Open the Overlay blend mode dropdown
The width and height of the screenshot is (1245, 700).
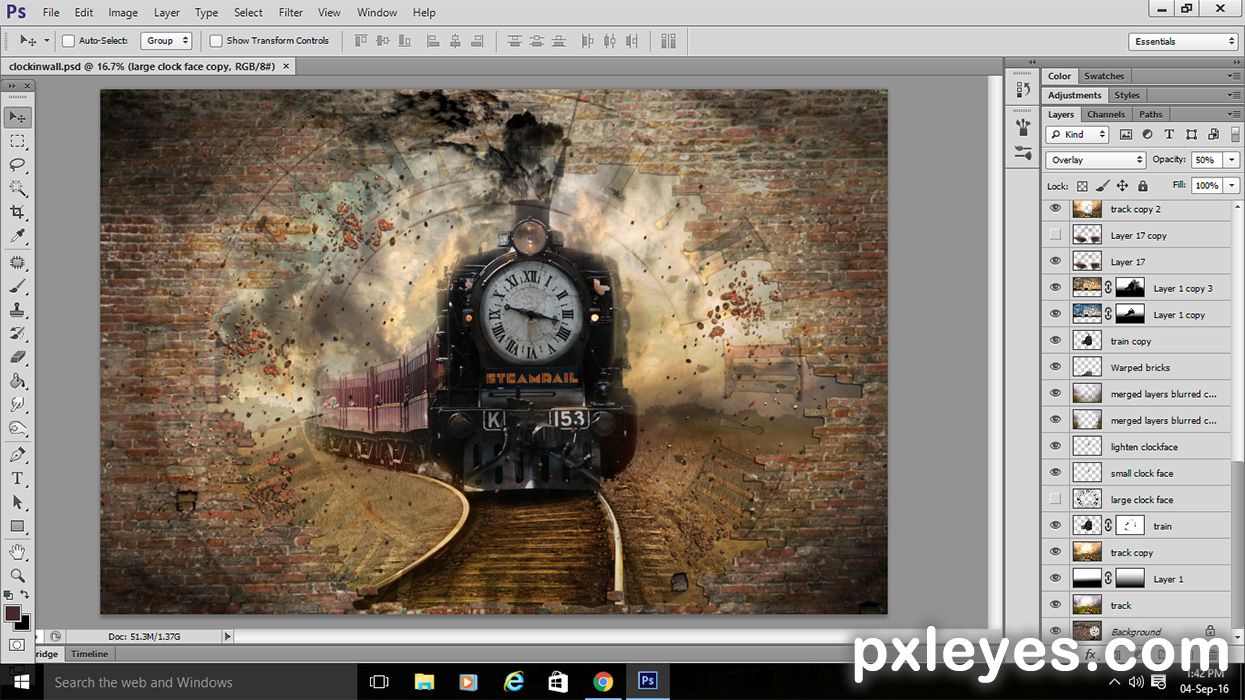pyautogui.click(x=1095, y=160)
